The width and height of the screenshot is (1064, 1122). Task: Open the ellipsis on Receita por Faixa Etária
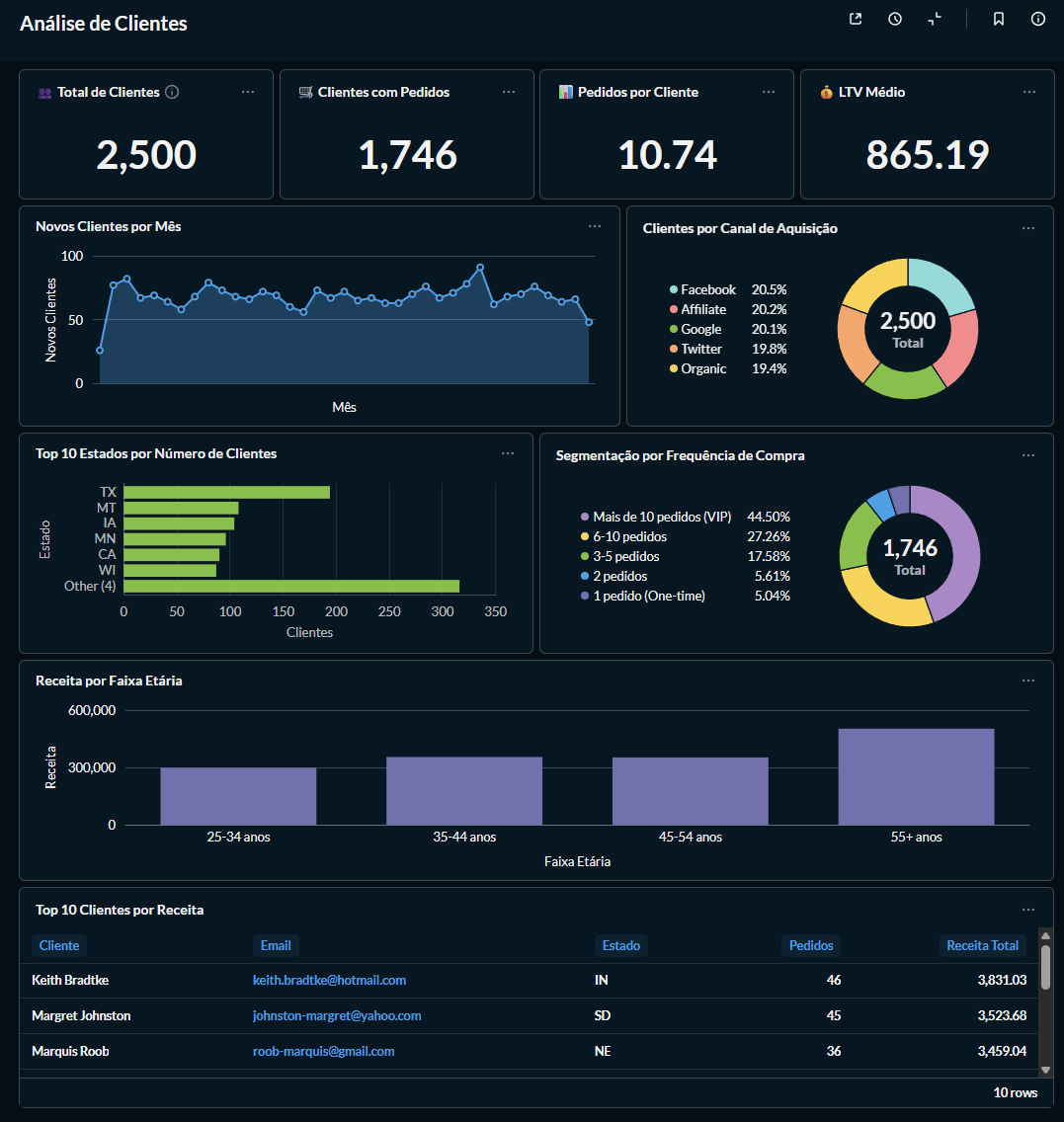pyautogui.click(x=1027, y=680)
